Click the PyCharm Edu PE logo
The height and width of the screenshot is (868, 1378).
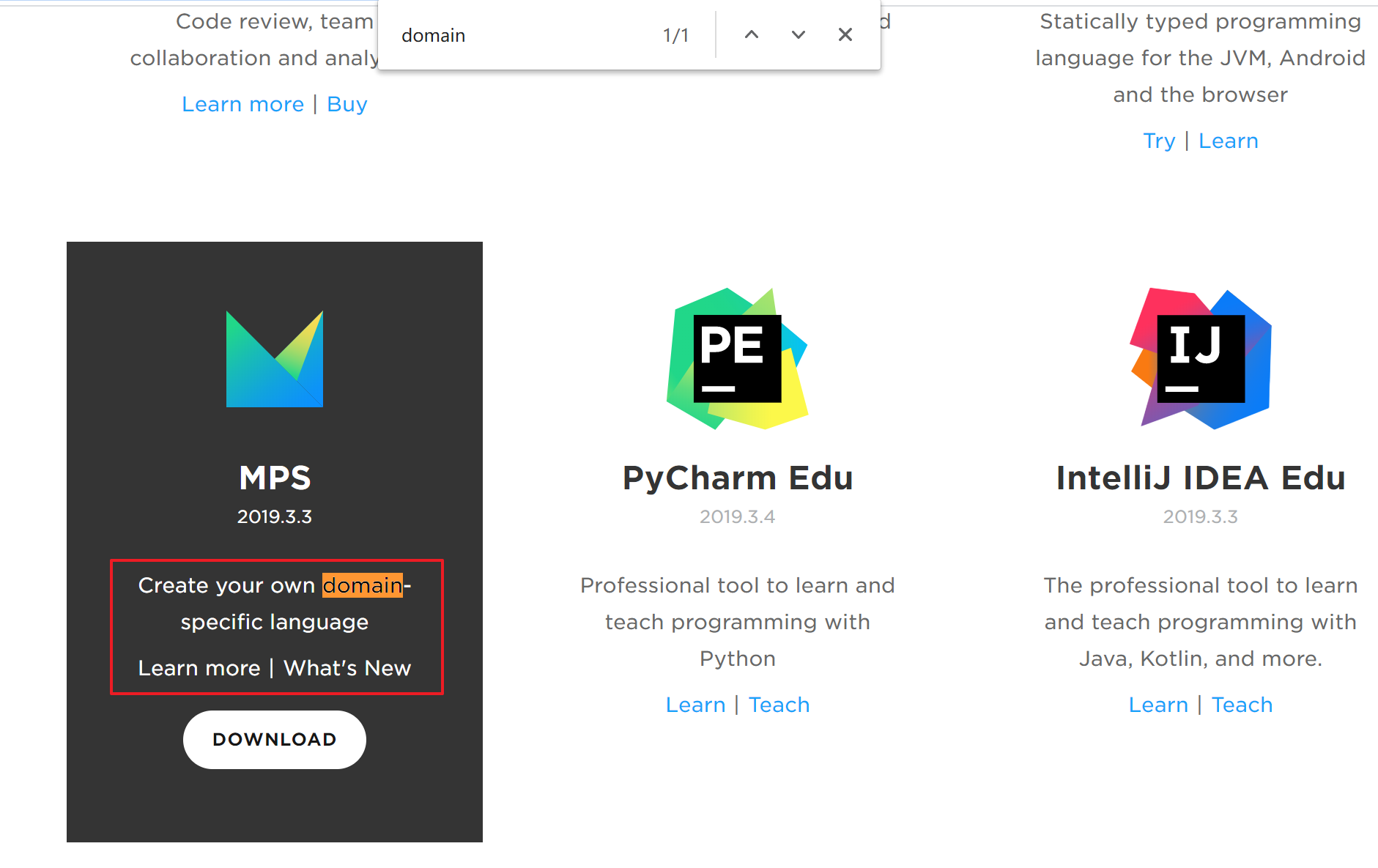[737, 358]
